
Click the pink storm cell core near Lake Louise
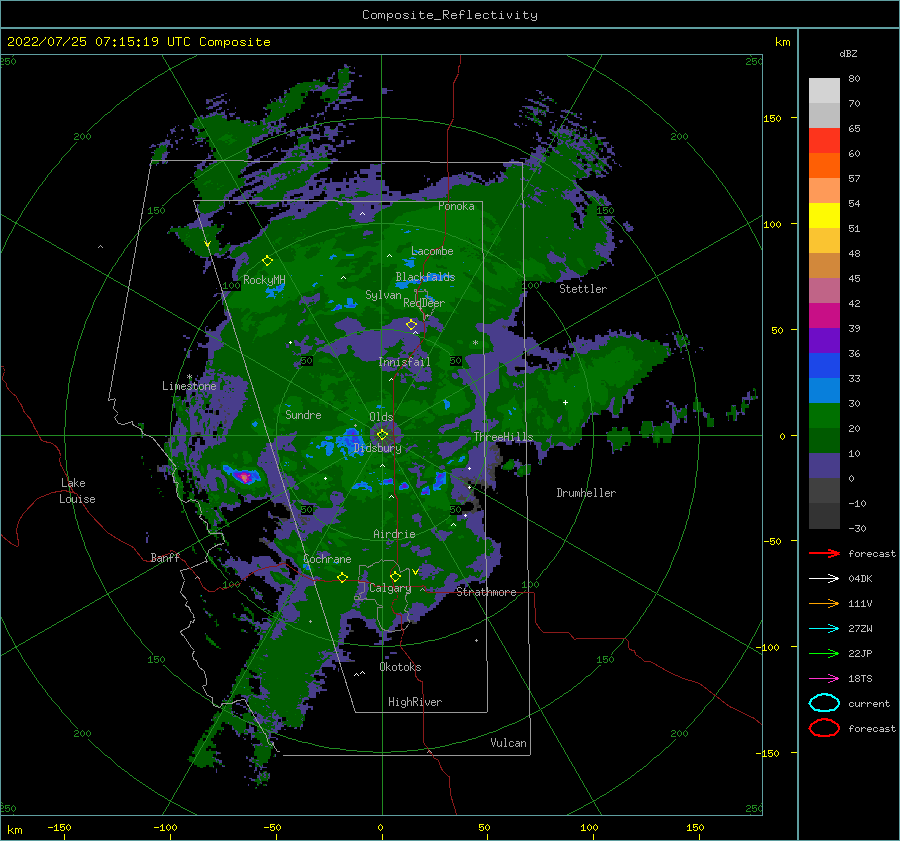pyautogui.click(x=245, y=476)
